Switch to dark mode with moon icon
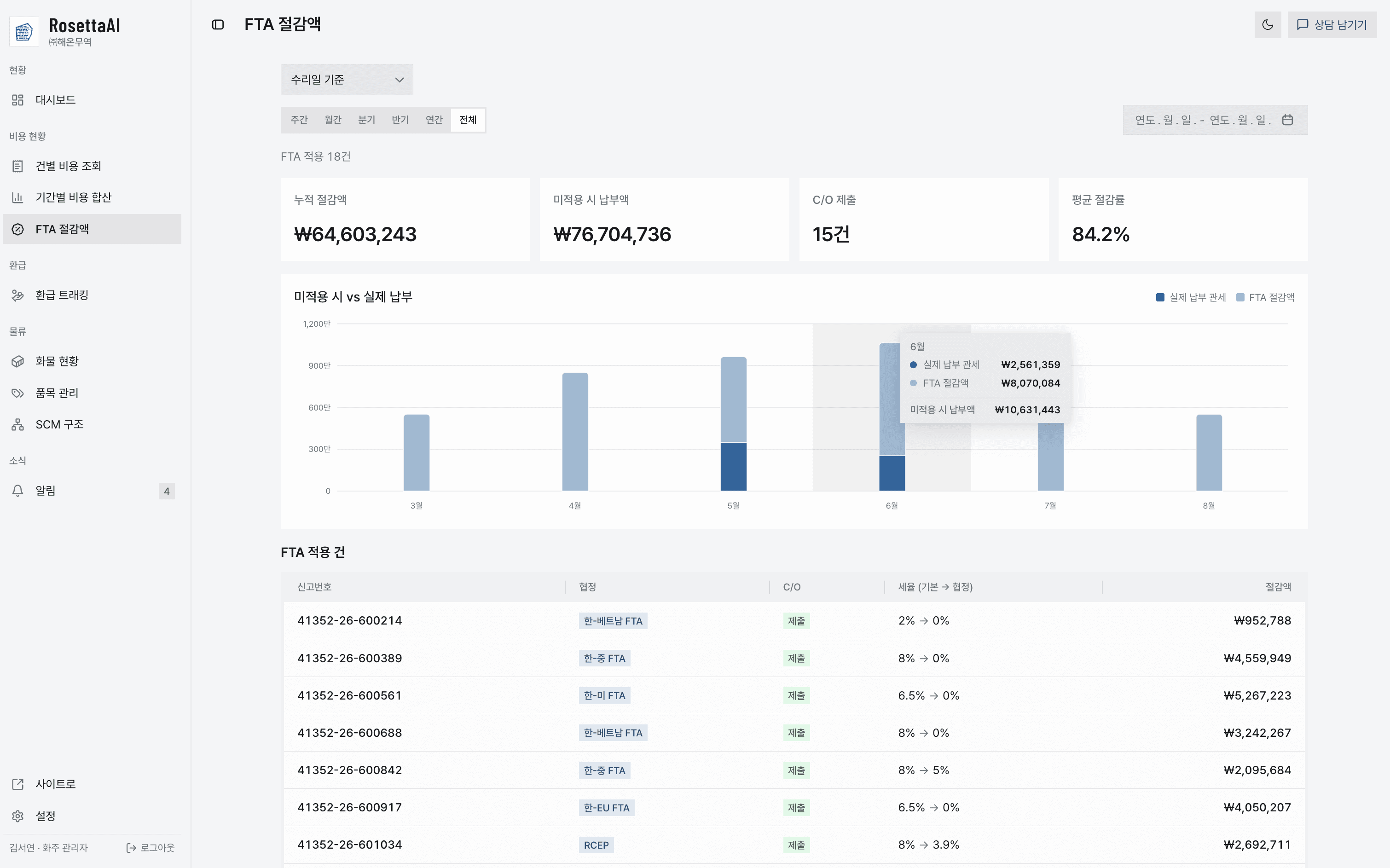 coord(1268,25)
